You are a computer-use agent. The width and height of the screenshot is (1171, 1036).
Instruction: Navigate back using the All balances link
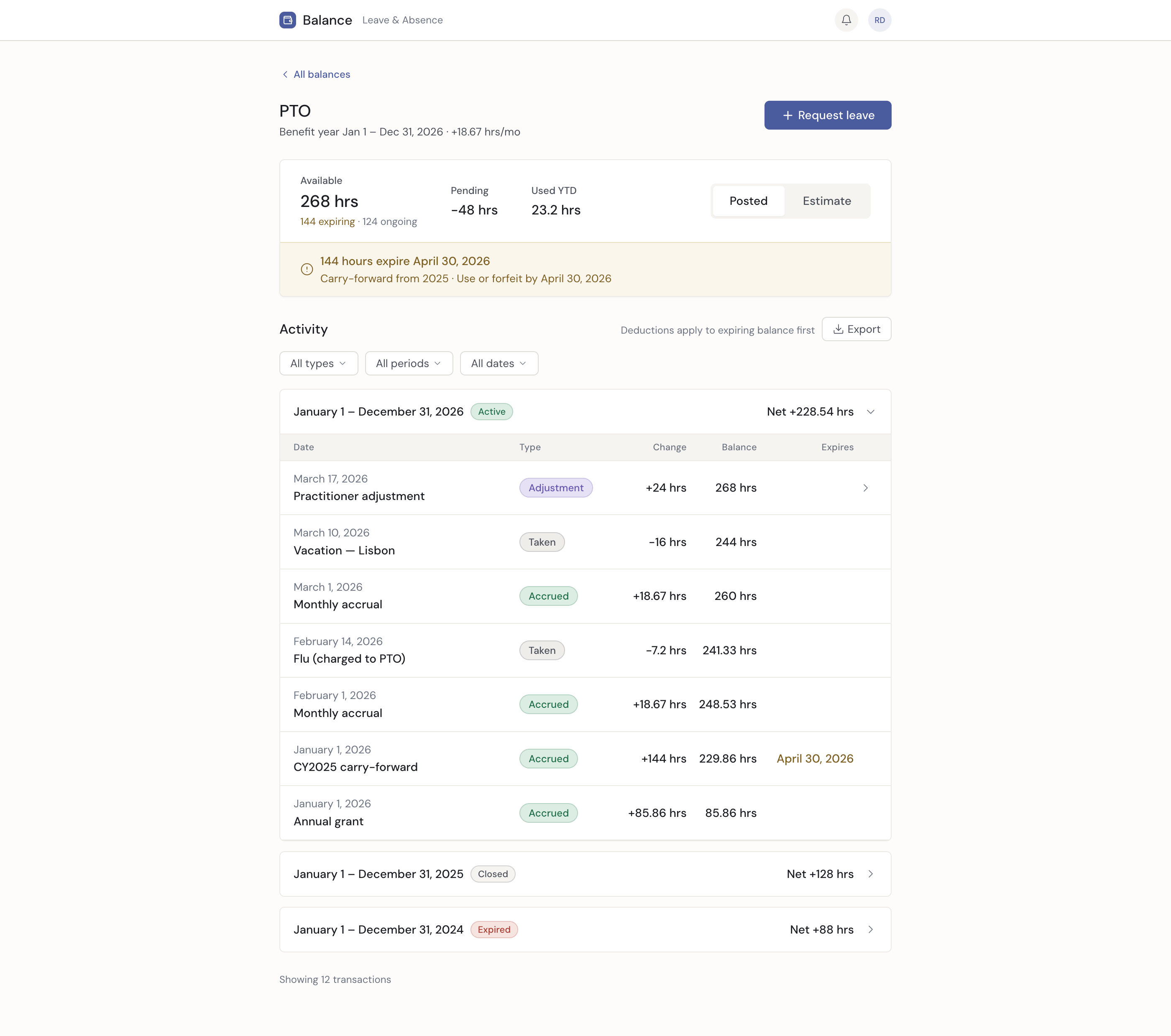click(321, 74)
